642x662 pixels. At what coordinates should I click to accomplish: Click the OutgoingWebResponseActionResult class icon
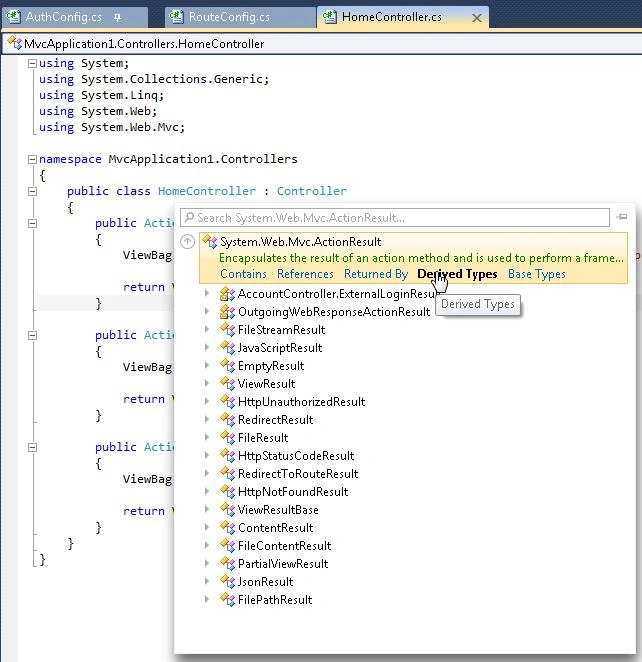click(x=228, y=312)
